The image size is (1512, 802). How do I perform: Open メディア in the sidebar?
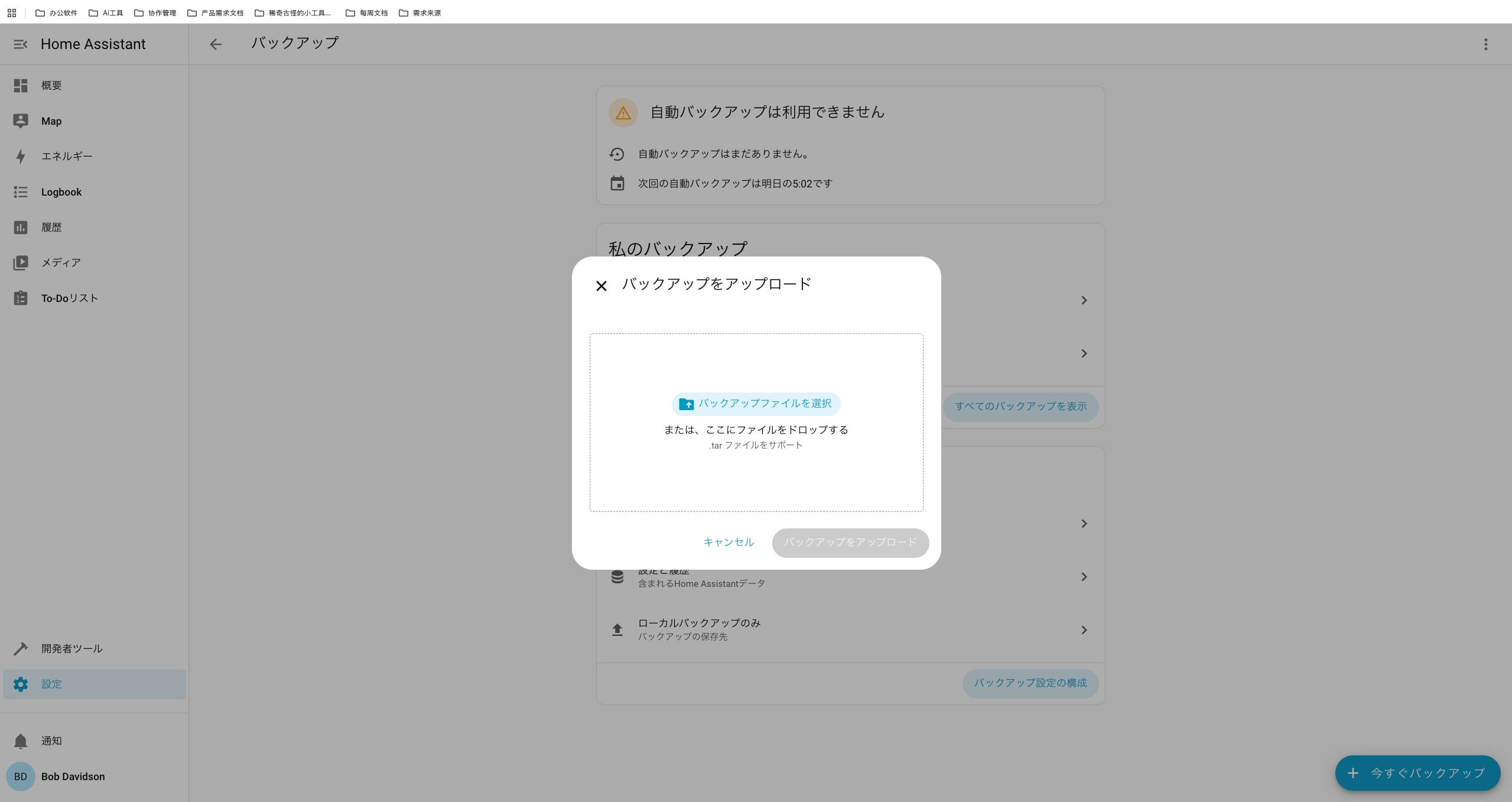click(x=95, y=263)
